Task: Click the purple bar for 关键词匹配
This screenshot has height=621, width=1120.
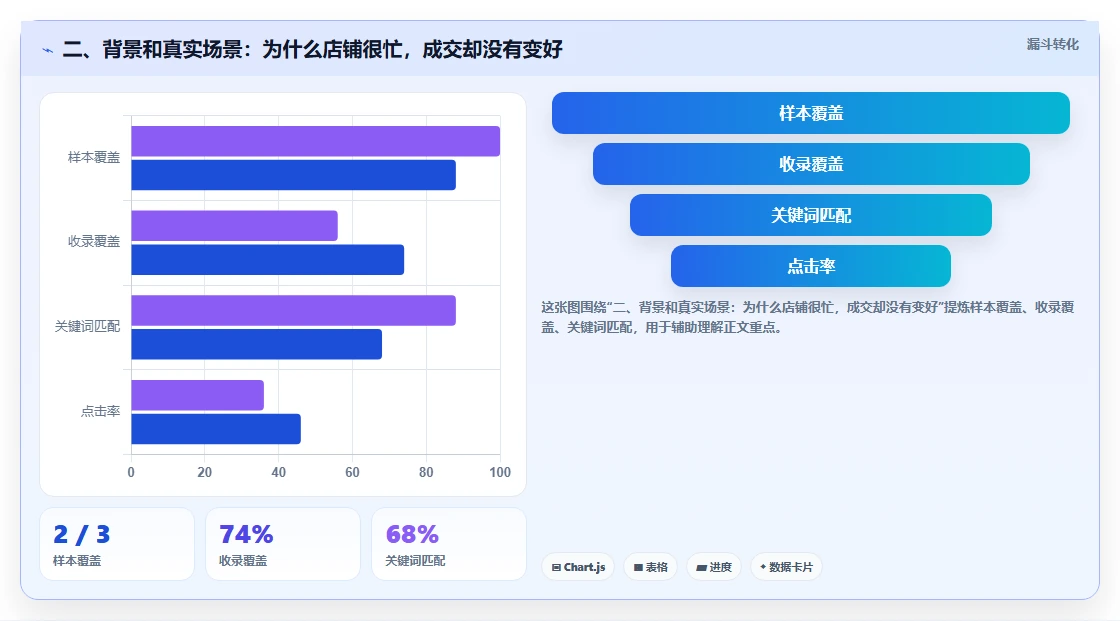Action: point(293,310)
